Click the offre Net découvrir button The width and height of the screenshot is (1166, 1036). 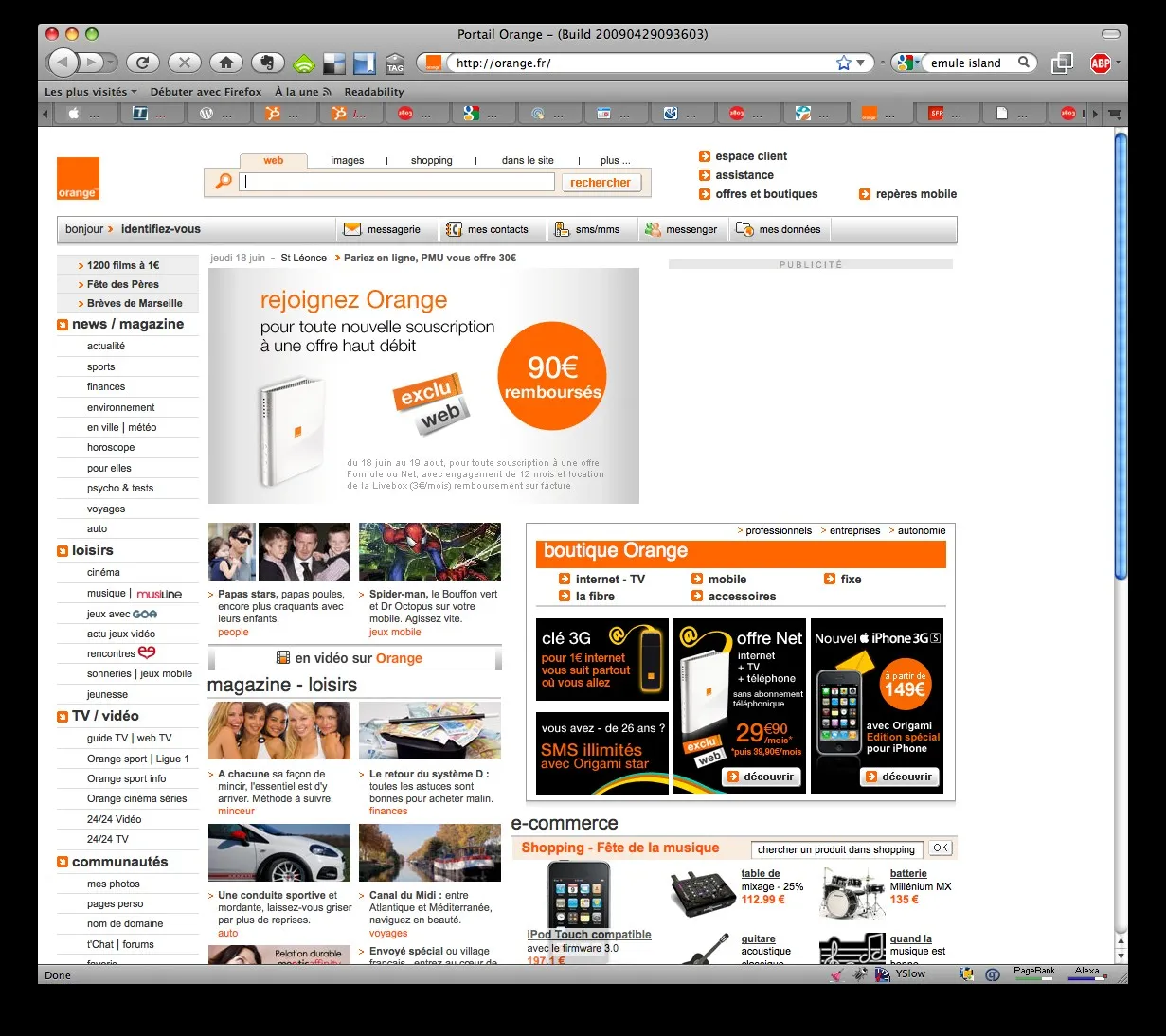pyautogui.click(x=762, y=777)
